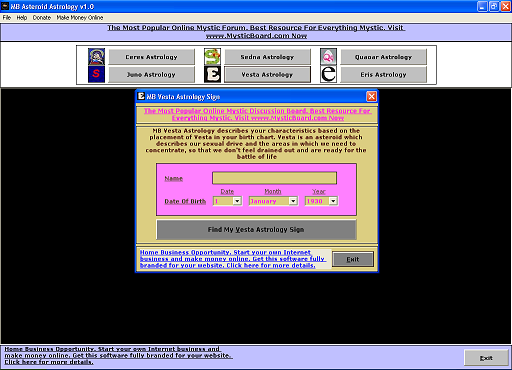Click Find My Vesta Astrology Sign button

[256, 229]
